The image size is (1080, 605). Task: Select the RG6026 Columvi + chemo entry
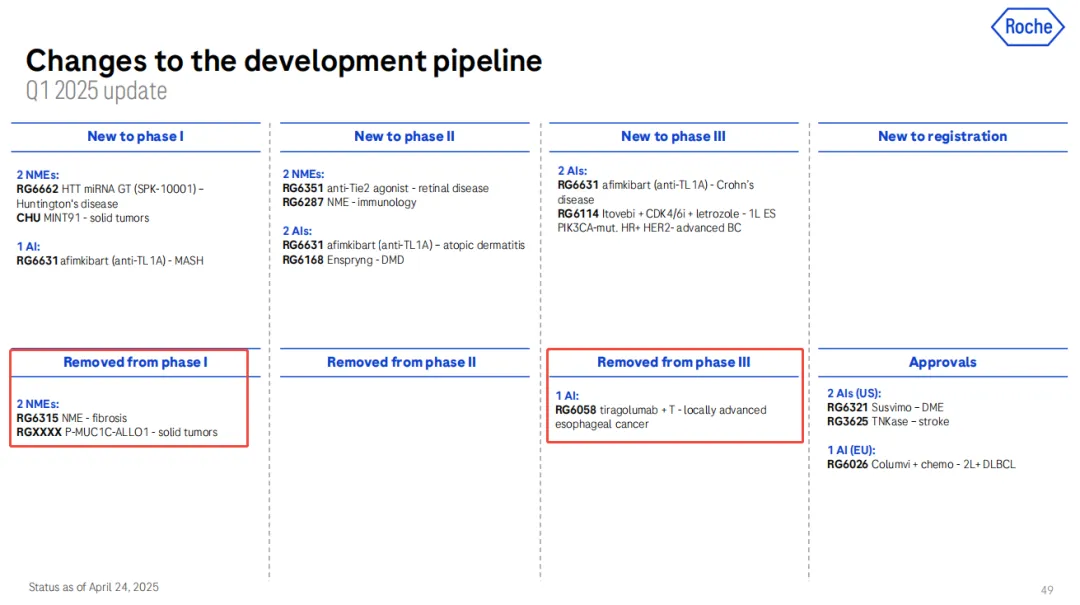tap(921, 464)
